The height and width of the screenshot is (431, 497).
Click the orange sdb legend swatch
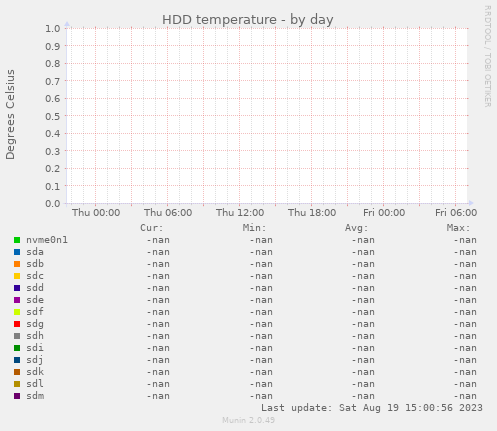(x=17, y=264)
